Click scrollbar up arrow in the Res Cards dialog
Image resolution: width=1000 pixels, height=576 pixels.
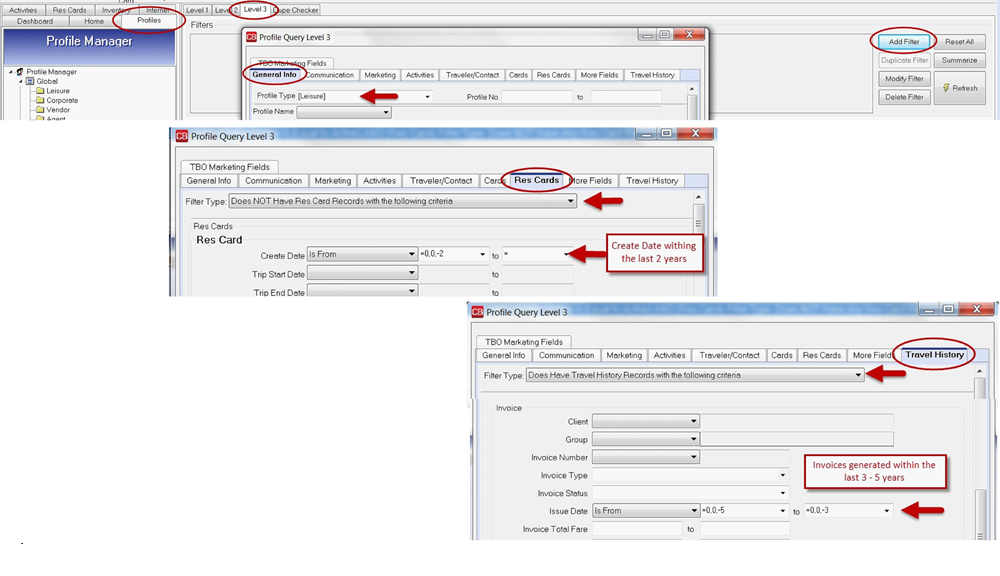(x=698, y=197)
